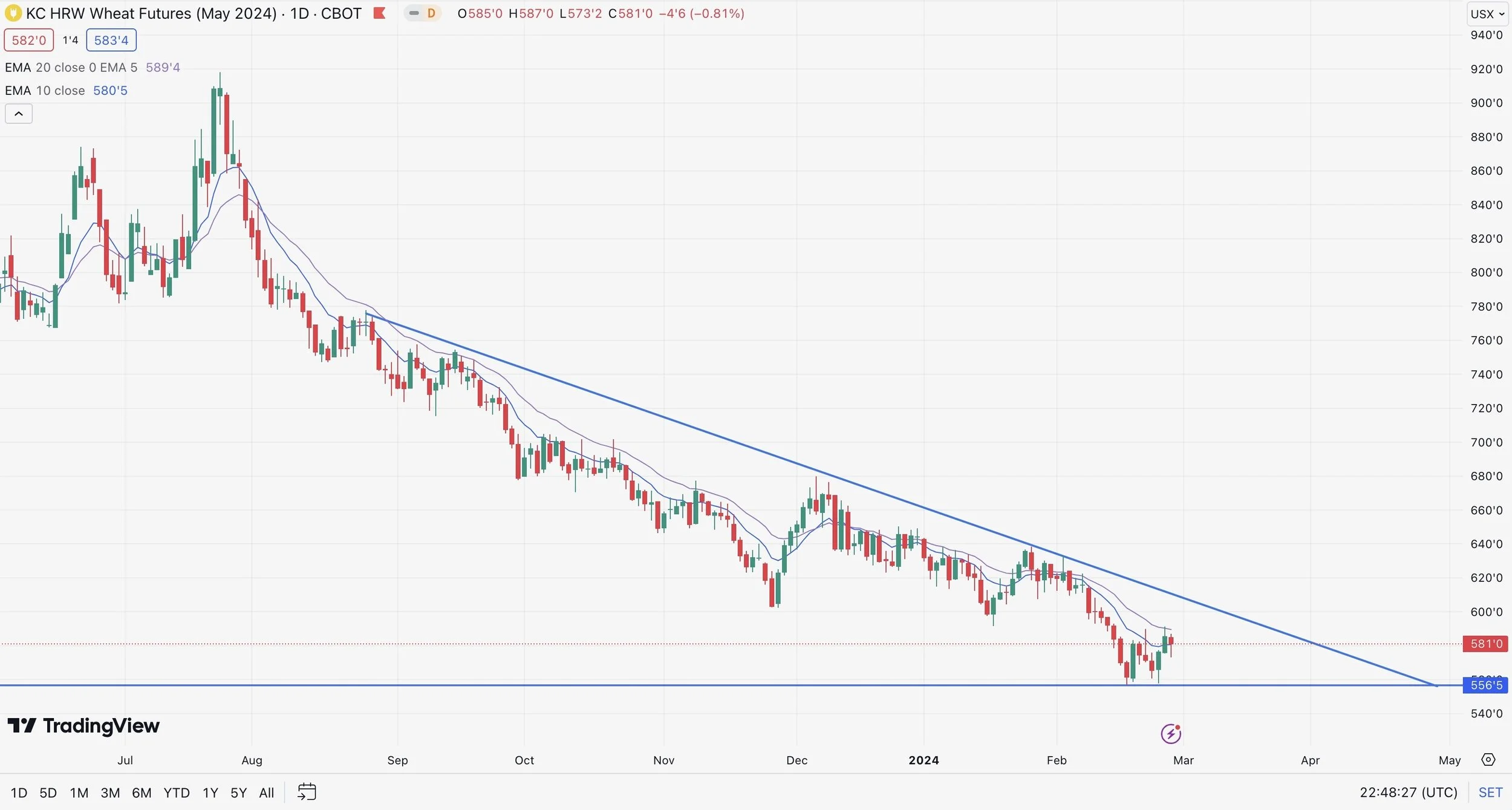
Task: Open chart settings gear icon
Action: tap(1488, 760)
